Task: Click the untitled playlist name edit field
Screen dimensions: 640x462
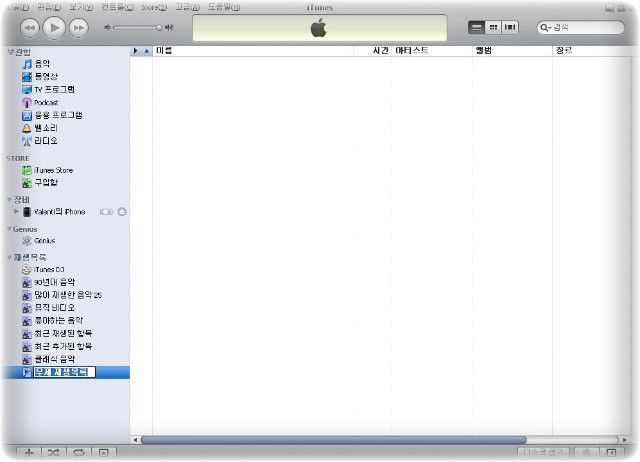Action: click(x=64, y=372)
